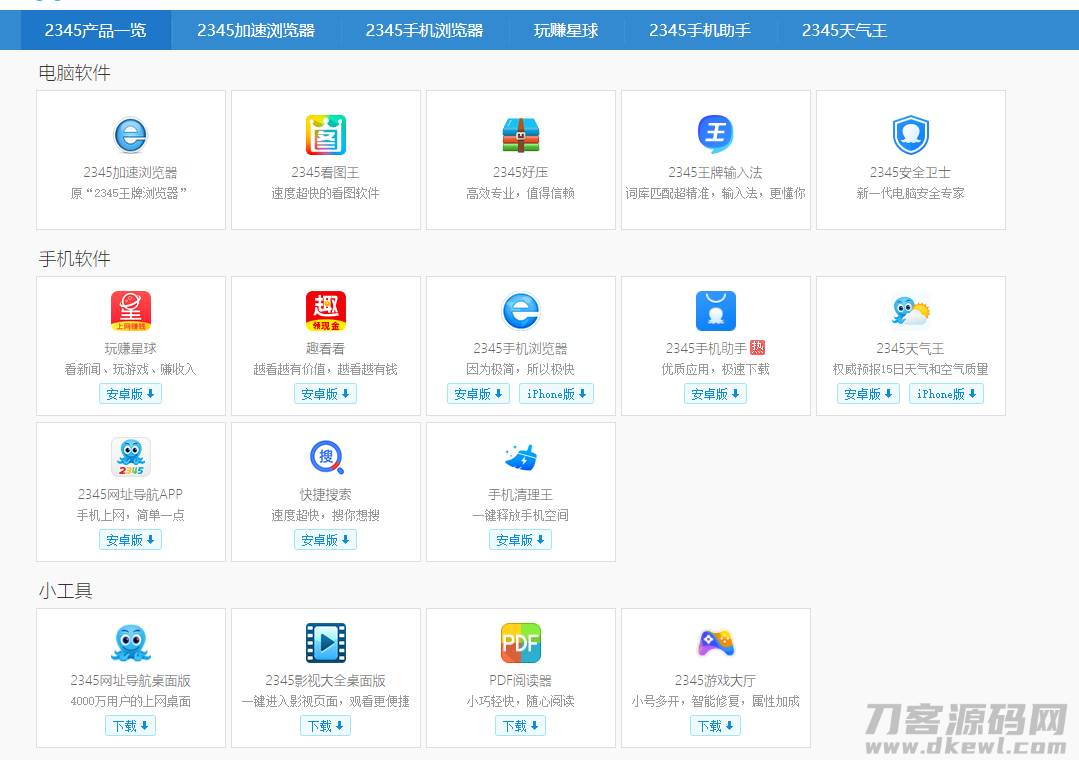Click the 2345手机浏览器 icon under 手机软件
Screen dimensions: 1079x760
pyautogui.click(x=520, y=311)
